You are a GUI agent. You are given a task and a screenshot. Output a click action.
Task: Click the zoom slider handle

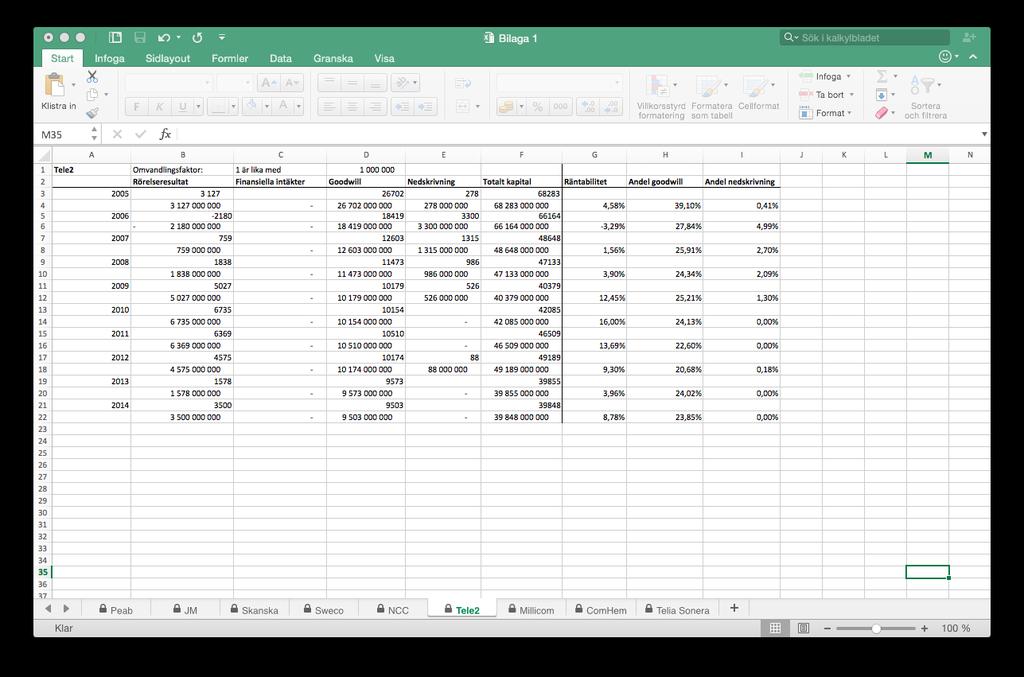pos(876,628)
